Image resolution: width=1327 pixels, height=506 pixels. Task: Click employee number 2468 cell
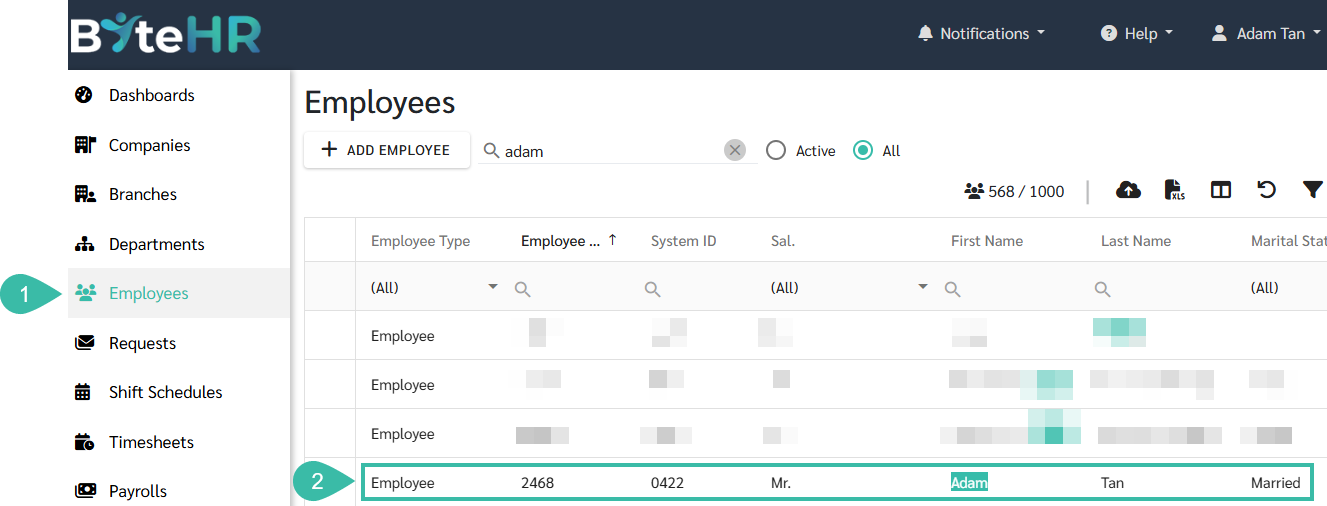537,483
